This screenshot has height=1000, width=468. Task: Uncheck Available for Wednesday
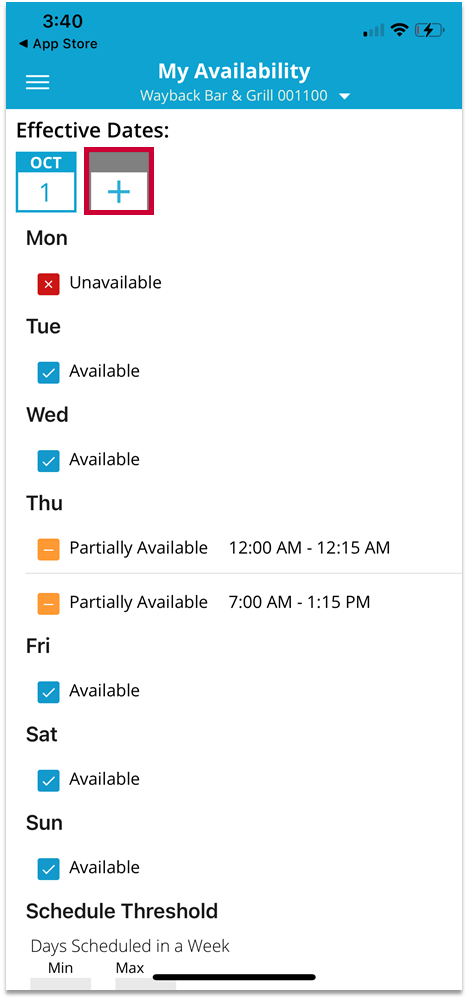(x=48, y=461)
